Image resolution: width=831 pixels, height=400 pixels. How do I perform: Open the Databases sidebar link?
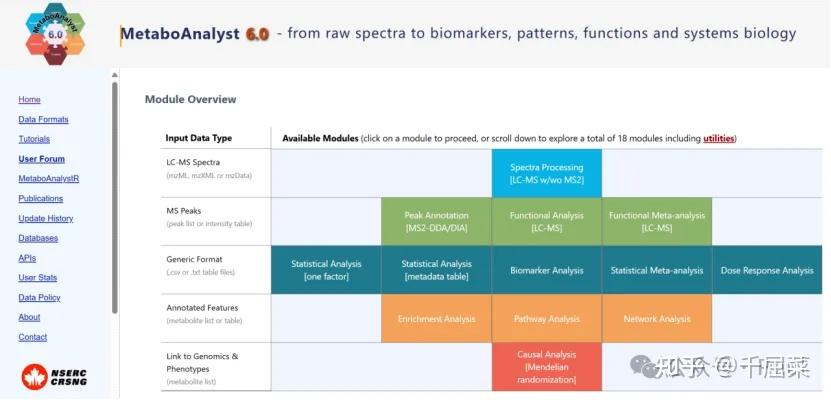point(38,238)
